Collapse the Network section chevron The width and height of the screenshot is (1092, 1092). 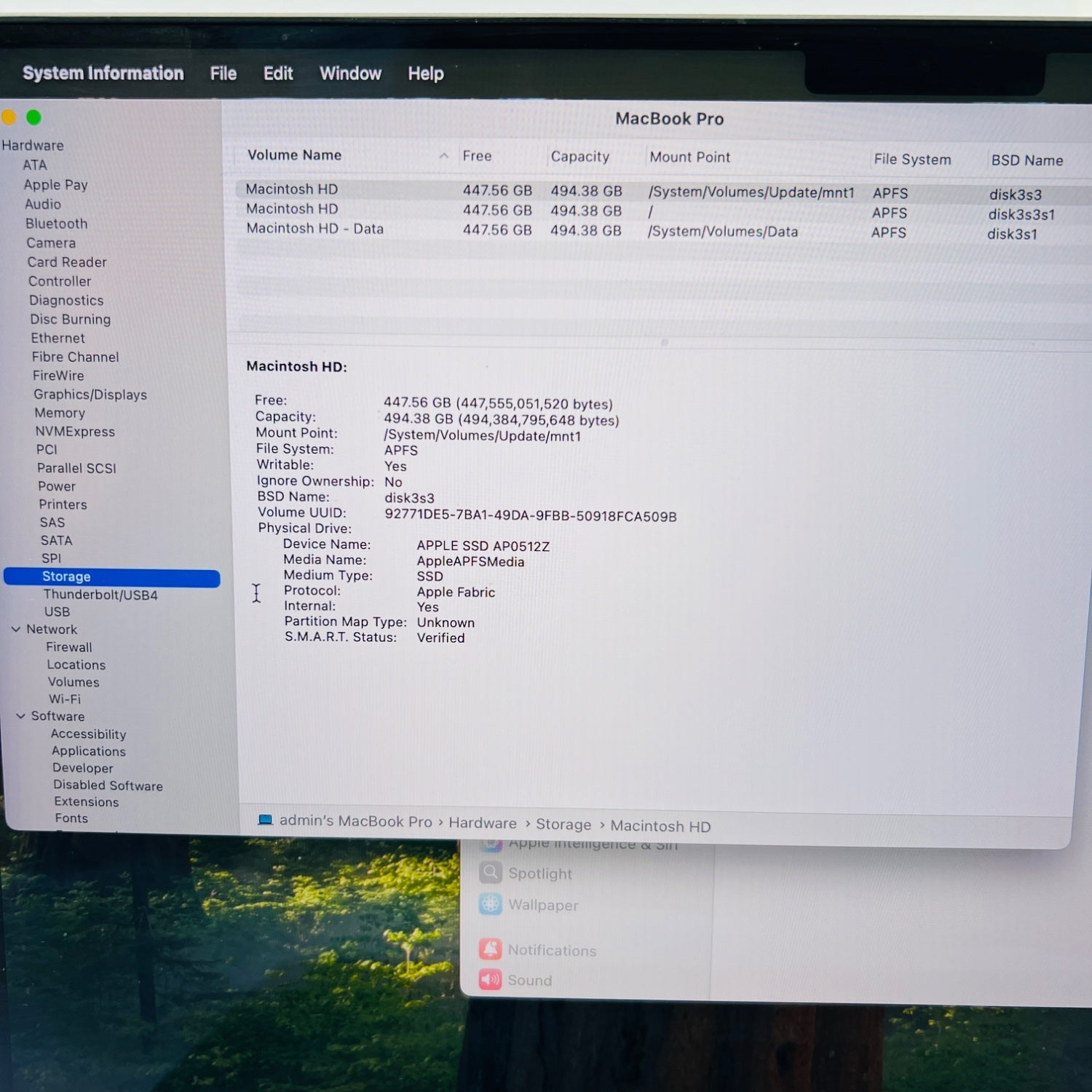[16, 629]
